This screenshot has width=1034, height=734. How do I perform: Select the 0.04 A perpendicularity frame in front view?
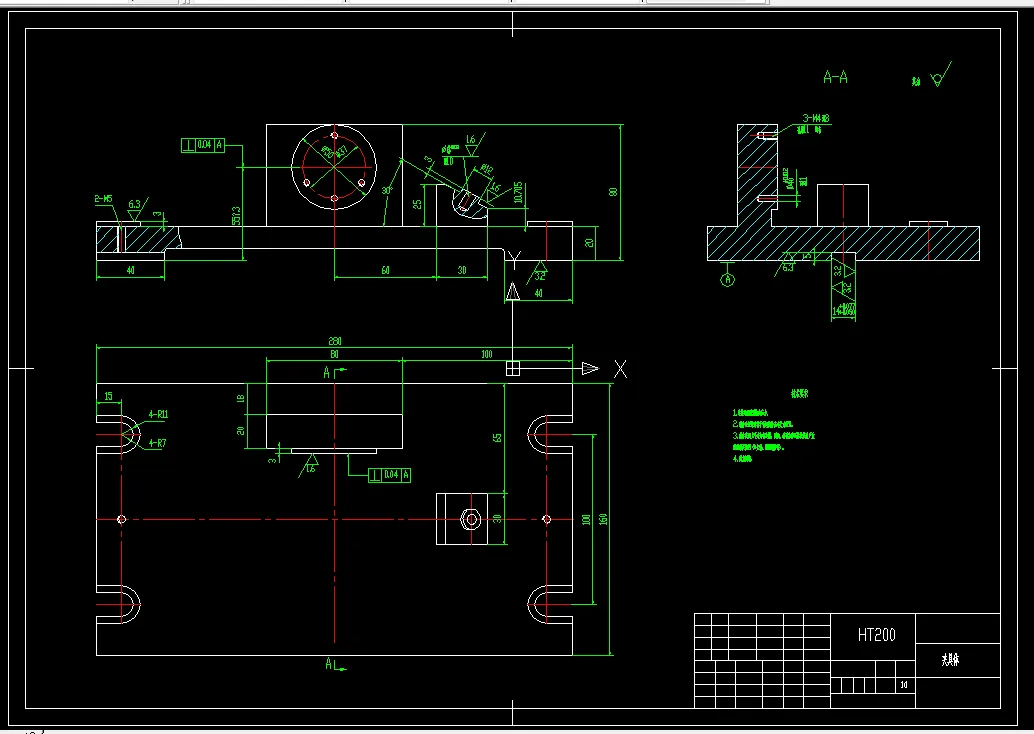tap(202, 144)
